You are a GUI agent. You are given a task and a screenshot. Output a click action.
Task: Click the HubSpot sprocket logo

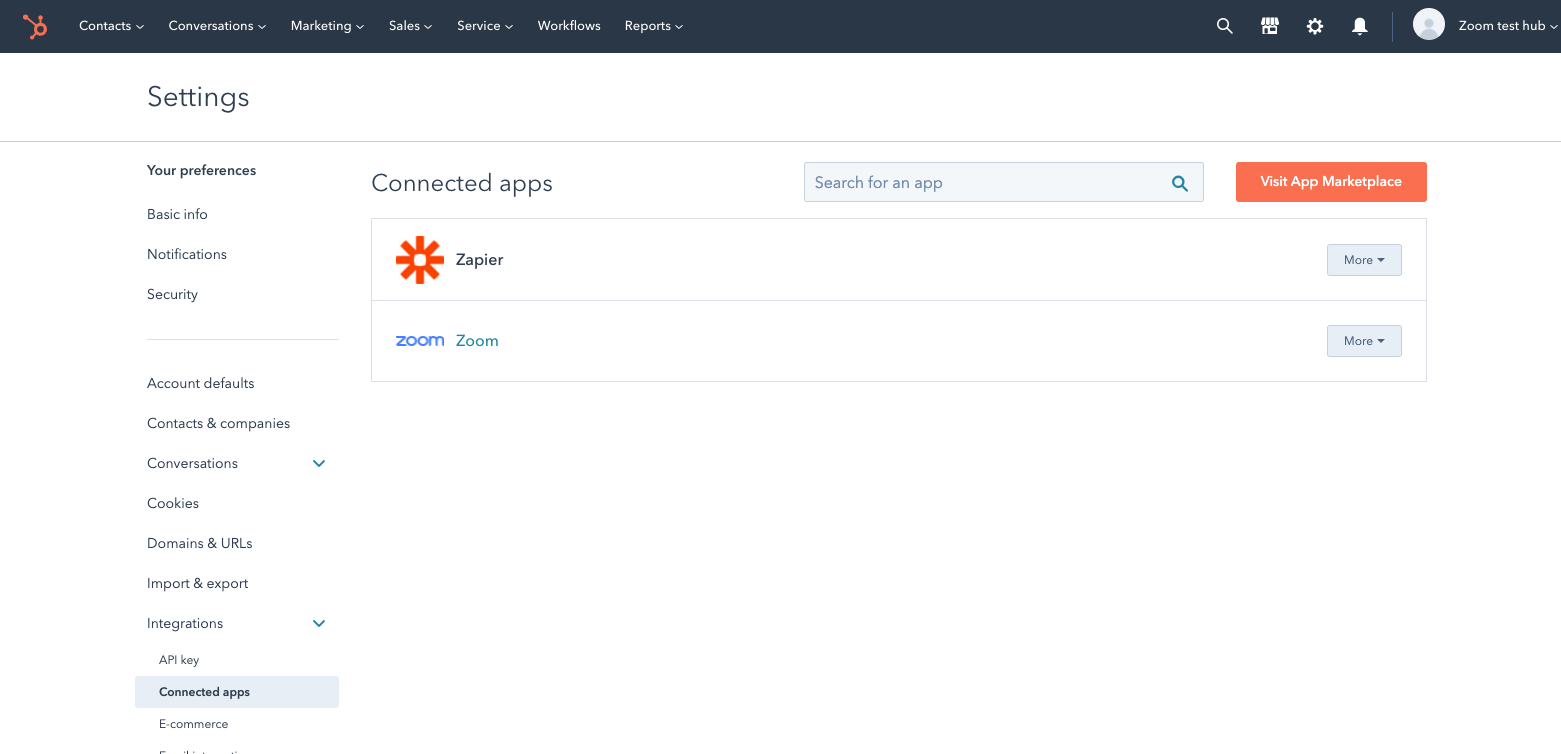(35, 26)
